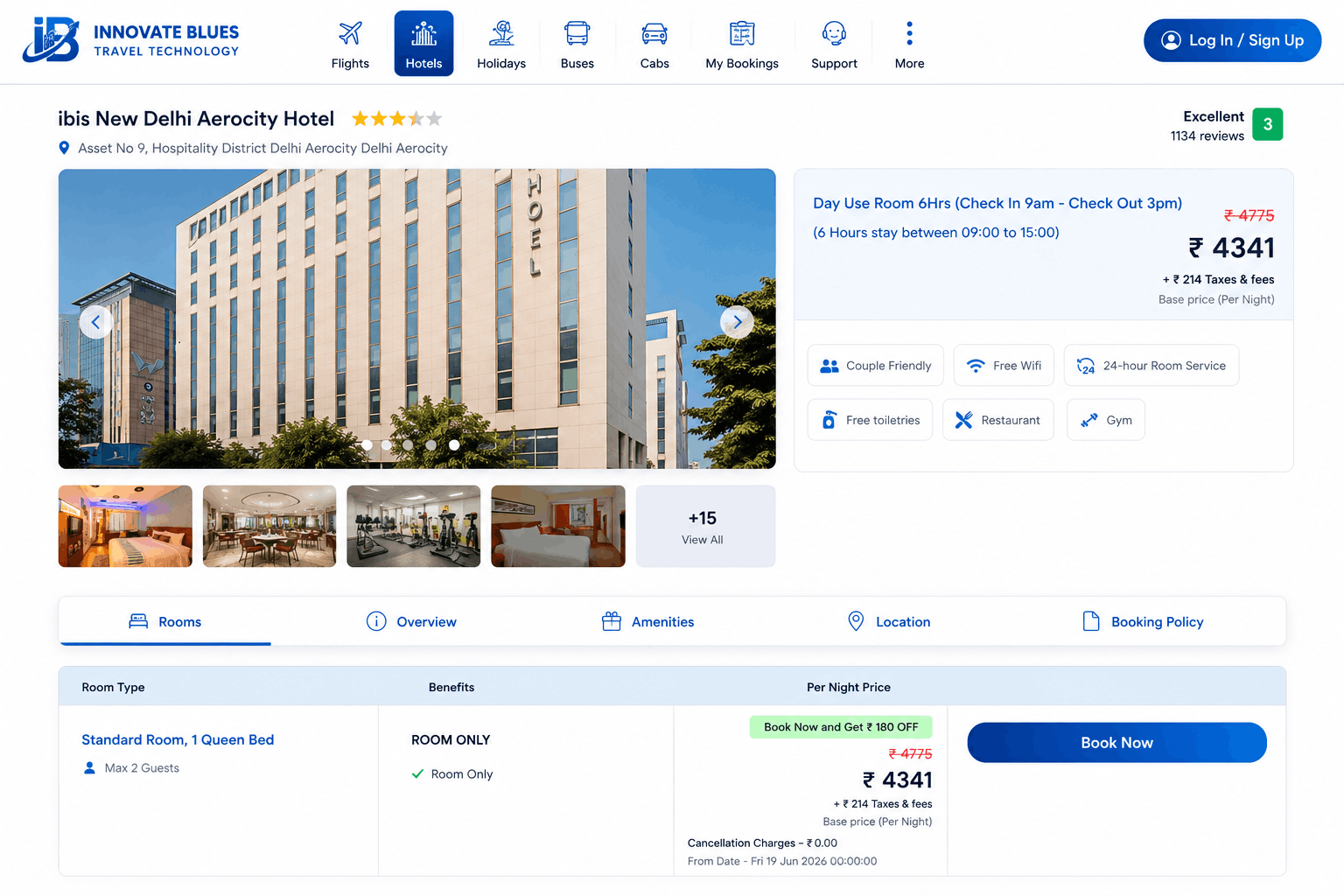Go to Holidays packages
Screen dimensions: 1344x896
click(x=501, y=44)
